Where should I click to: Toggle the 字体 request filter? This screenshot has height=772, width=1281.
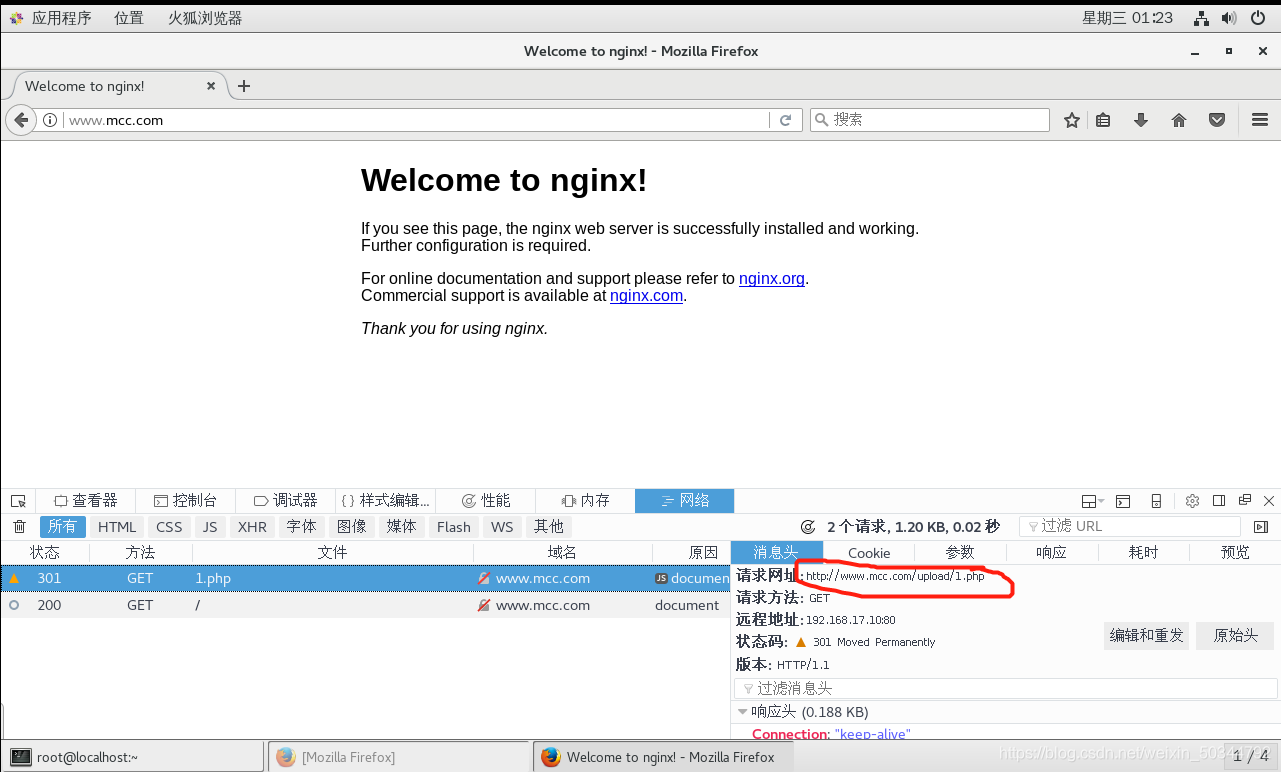[x=301, y=527]
